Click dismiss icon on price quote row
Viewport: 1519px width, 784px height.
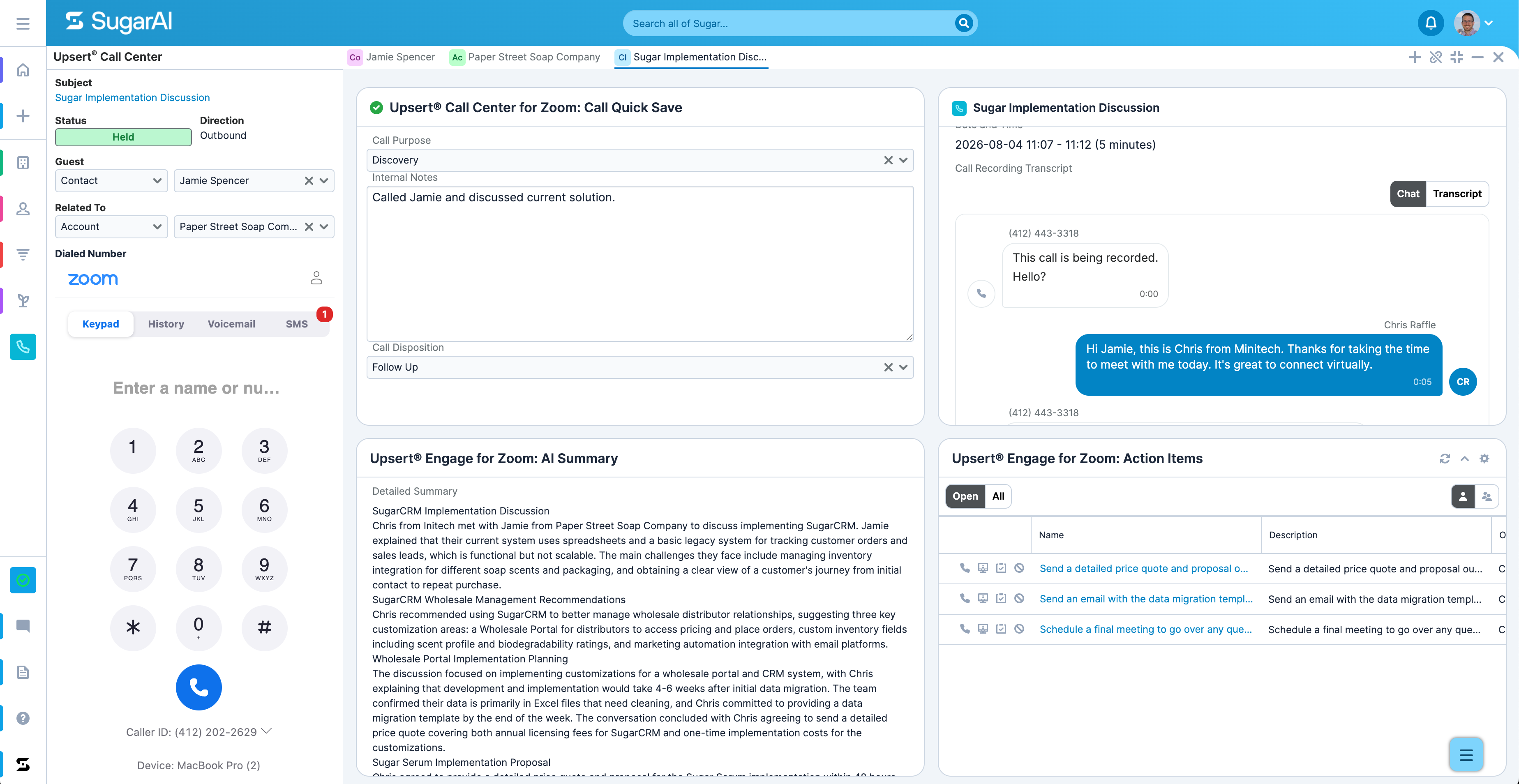coord(1019,568)
